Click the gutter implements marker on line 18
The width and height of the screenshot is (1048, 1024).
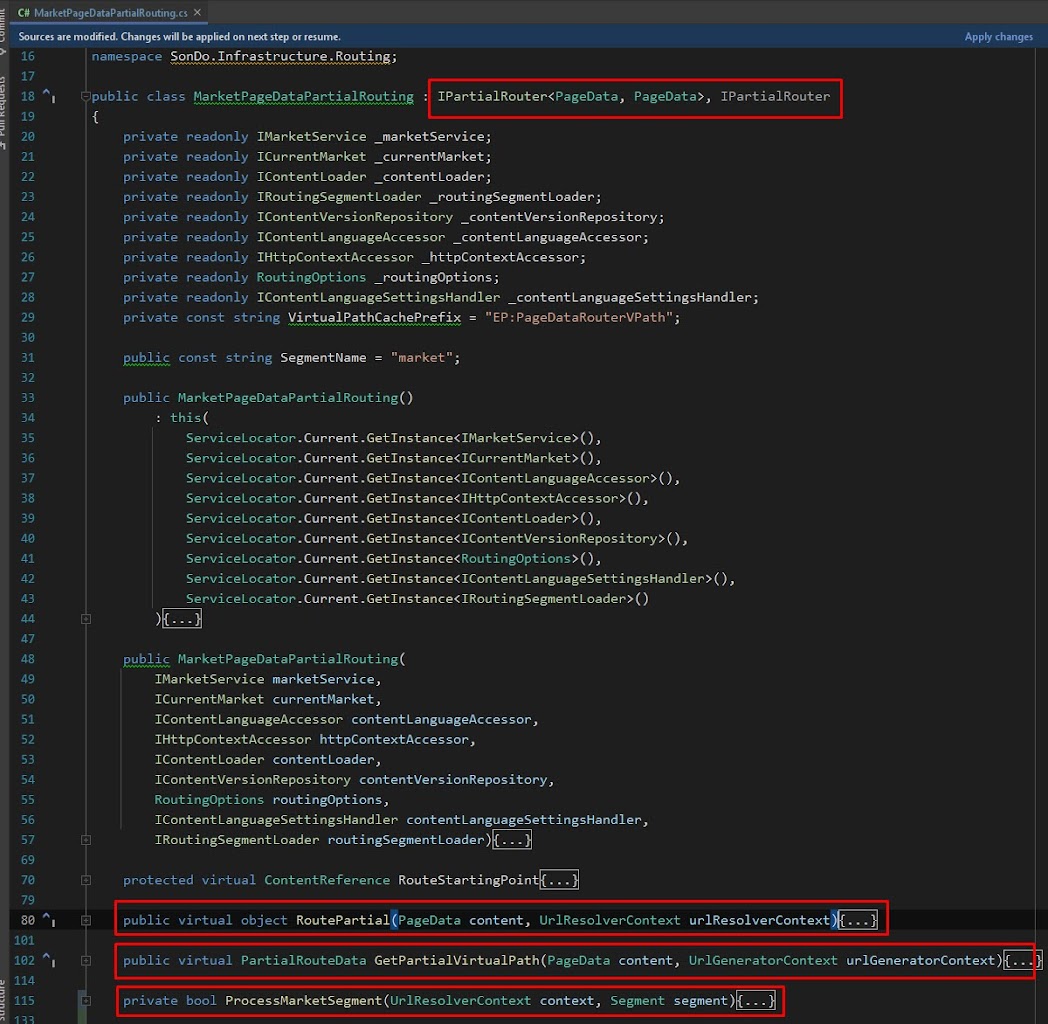tap(49, 96)
